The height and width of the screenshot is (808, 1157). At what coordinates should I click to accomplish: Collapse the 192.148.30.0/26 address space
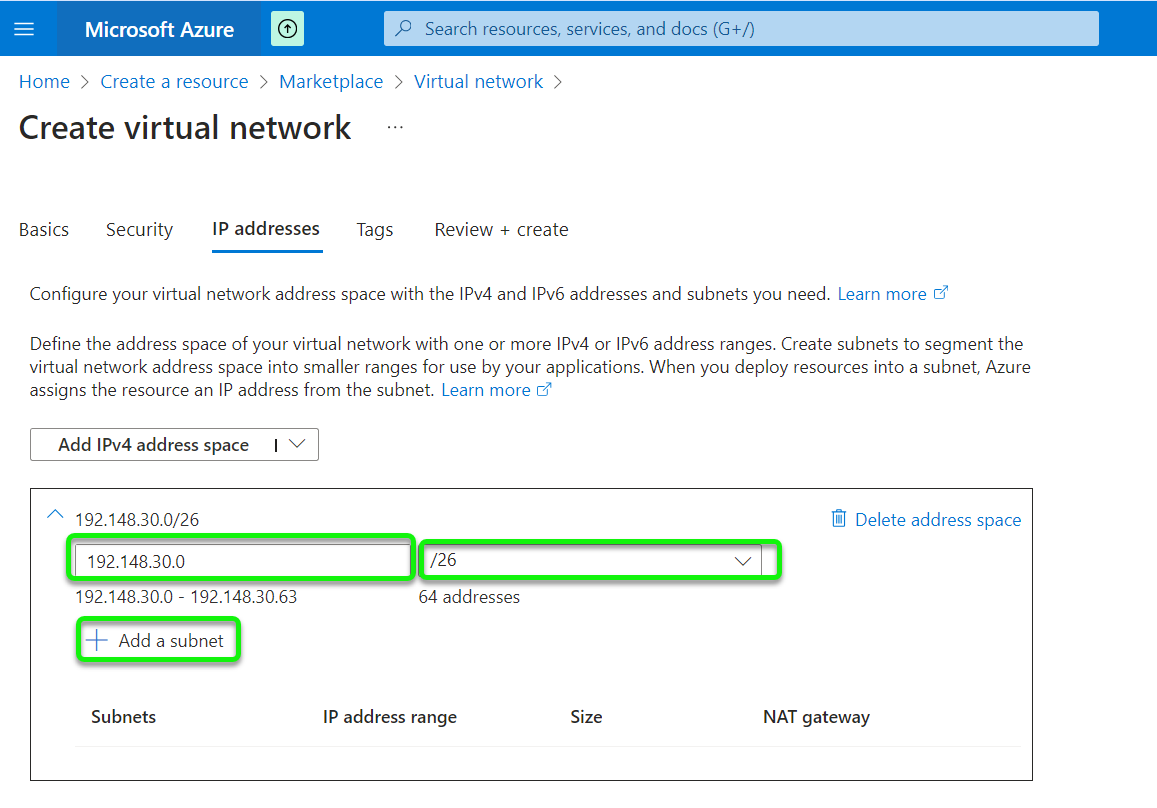pos(55,513)
